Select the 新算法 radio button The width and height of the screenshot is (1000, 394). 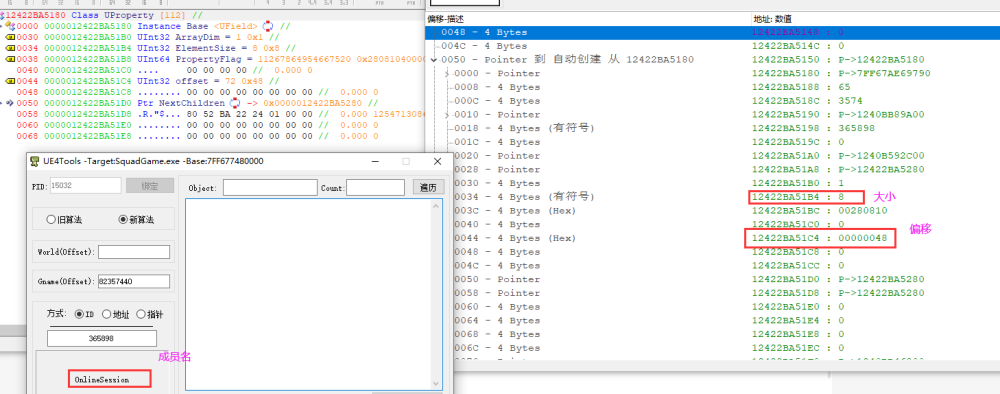click(123, 219)
